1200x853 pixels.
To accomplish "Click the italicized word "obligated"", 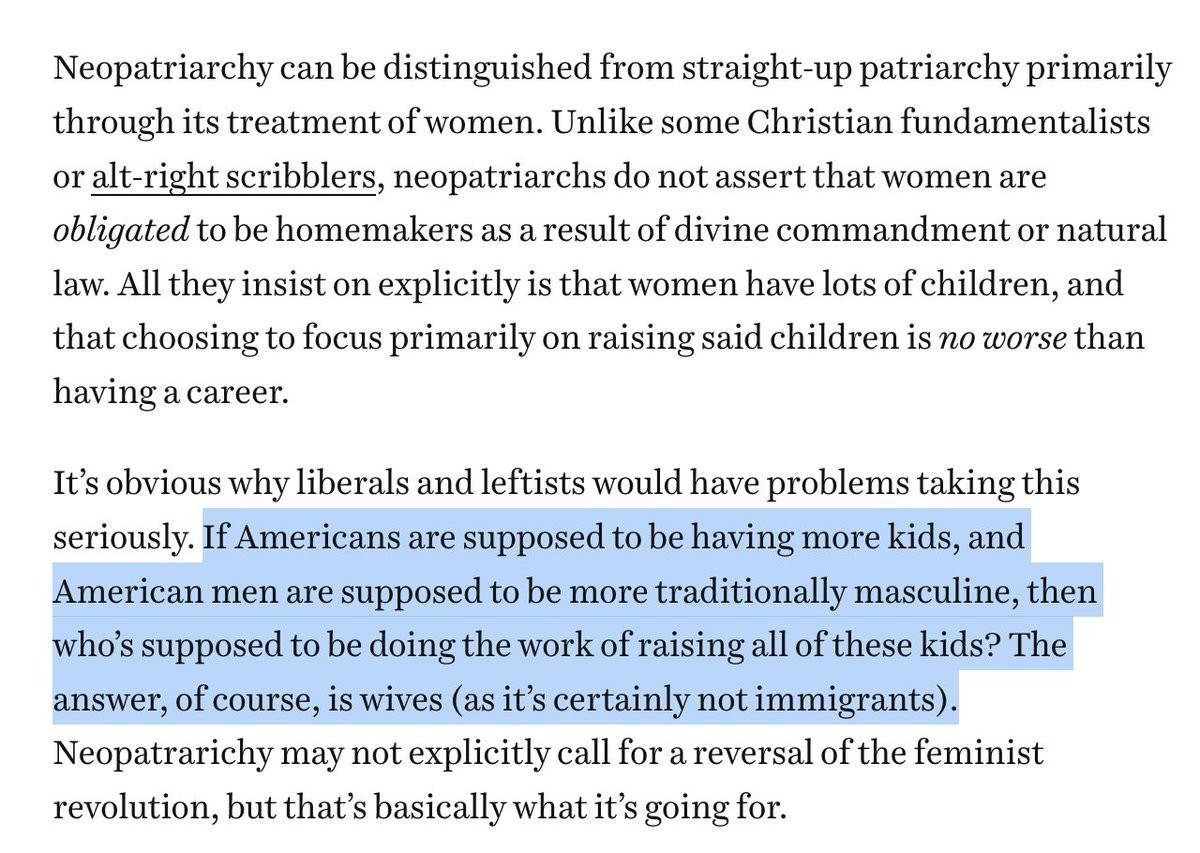I will click(120, 231).
